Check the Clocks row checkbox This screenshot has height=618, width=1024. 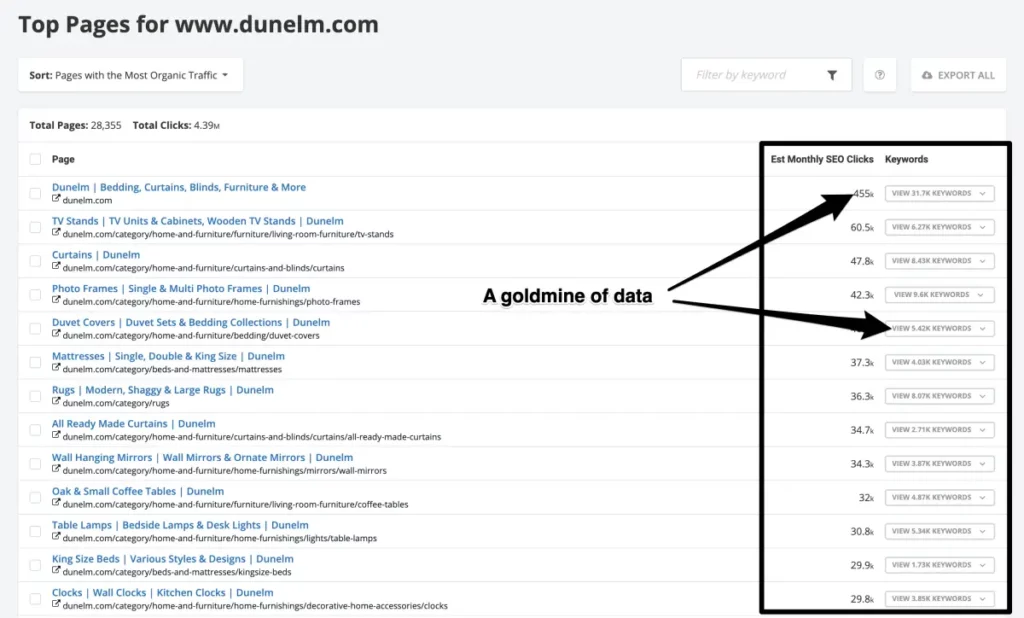pos(35,599)
